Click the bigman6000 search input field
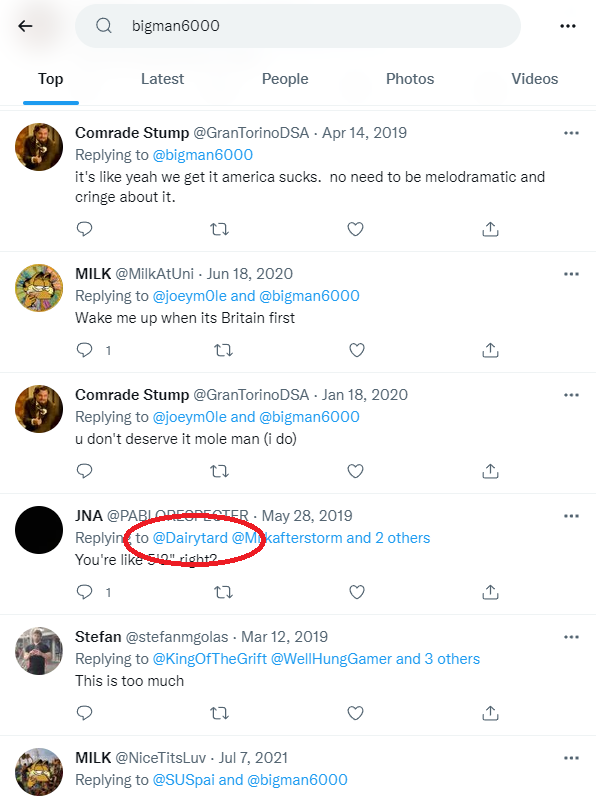596x803 pixels. point(298,26)
